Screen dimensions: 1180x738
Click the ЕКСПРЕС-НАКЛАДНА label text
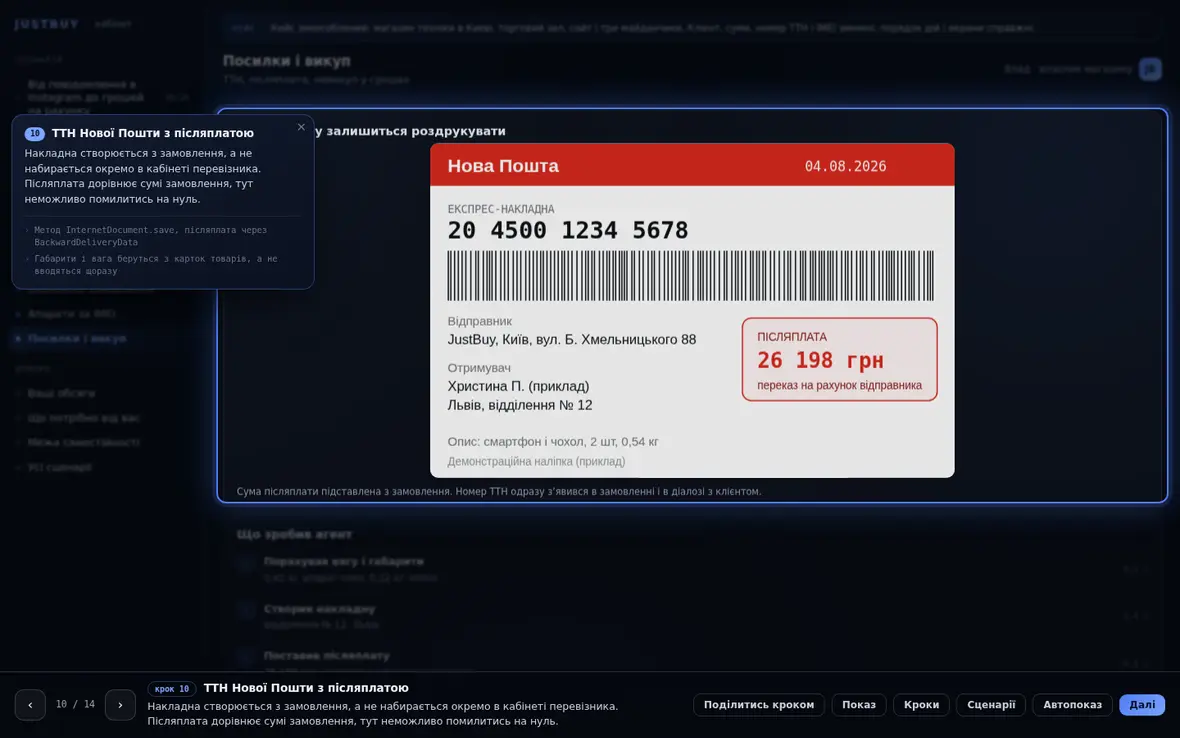tap(500, 209)
